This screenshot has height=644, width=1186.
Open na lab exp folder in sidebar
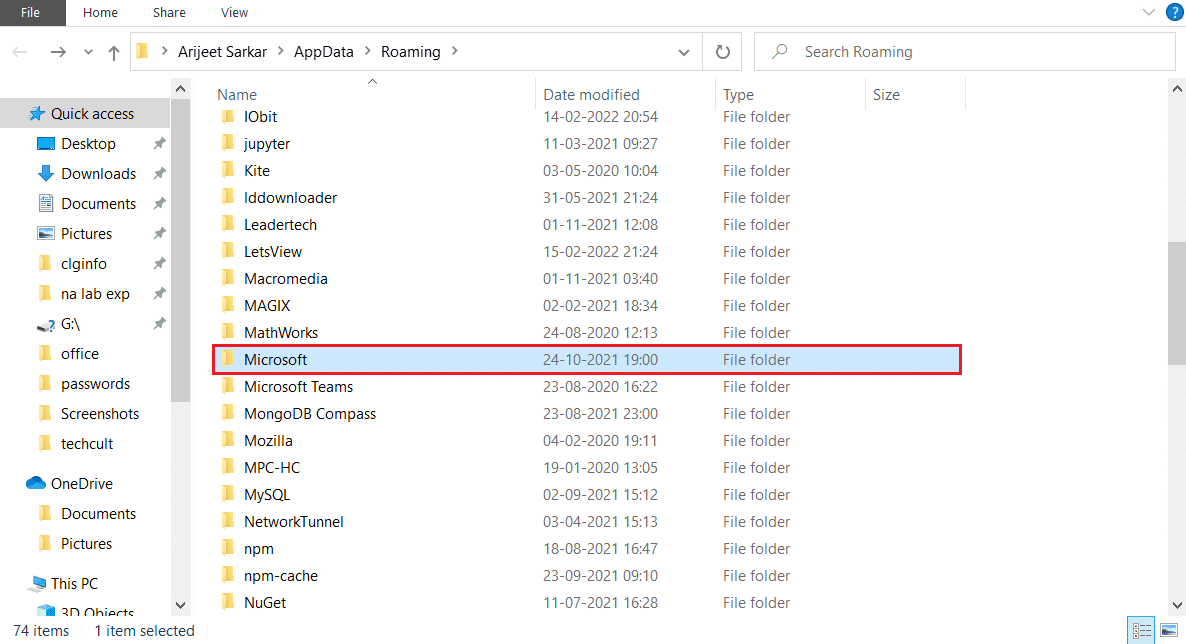click(95, 294)
